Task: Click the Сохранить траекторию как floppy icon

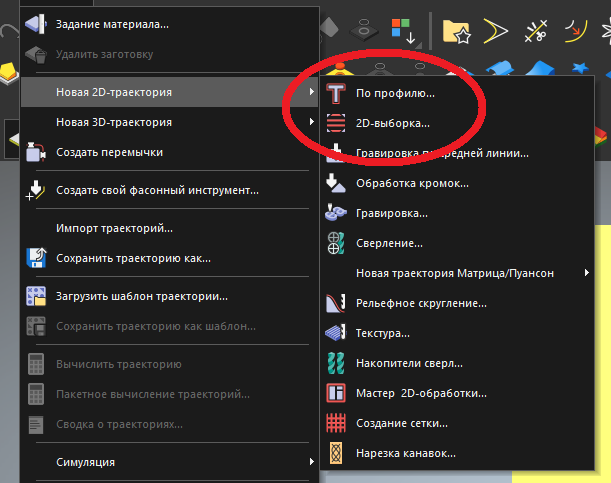Action: pyautogui.click(x=36, y=258)
